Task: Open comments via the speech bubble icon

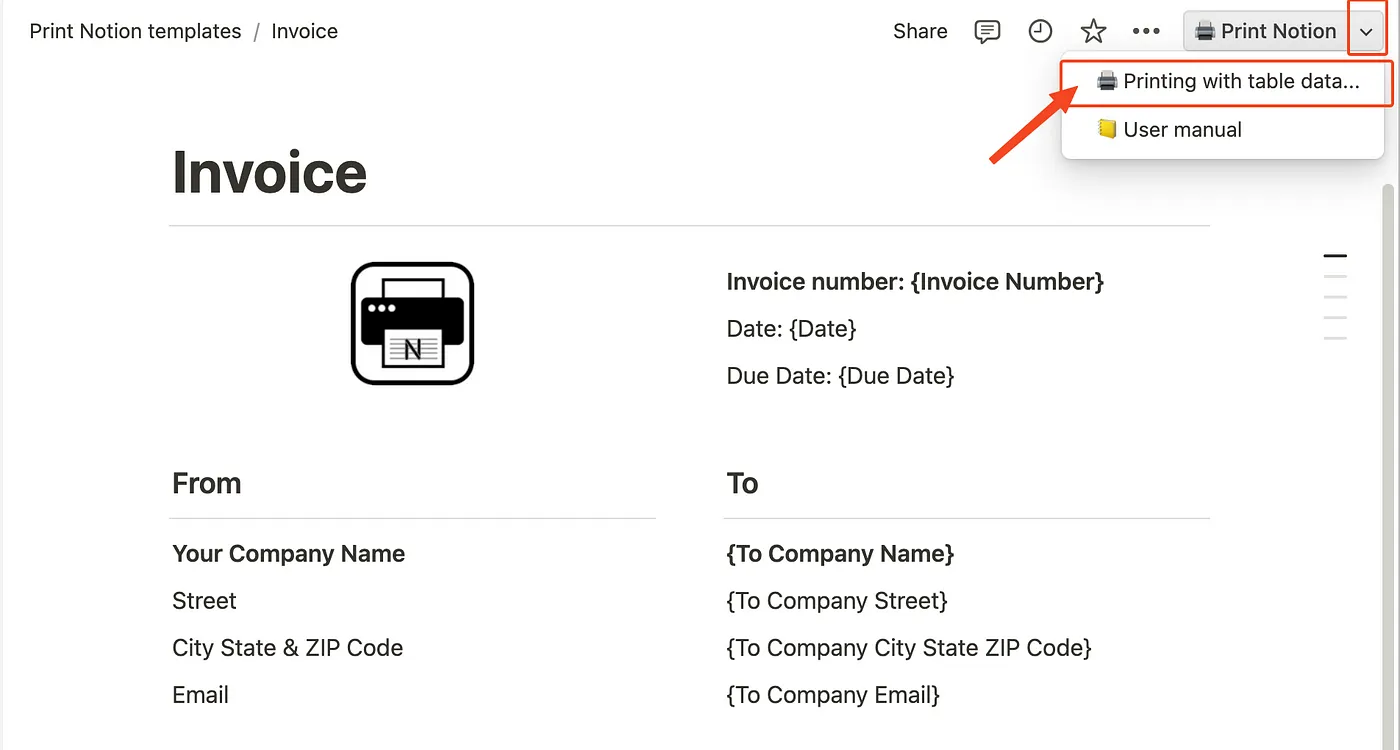Action: coord(987,31)
